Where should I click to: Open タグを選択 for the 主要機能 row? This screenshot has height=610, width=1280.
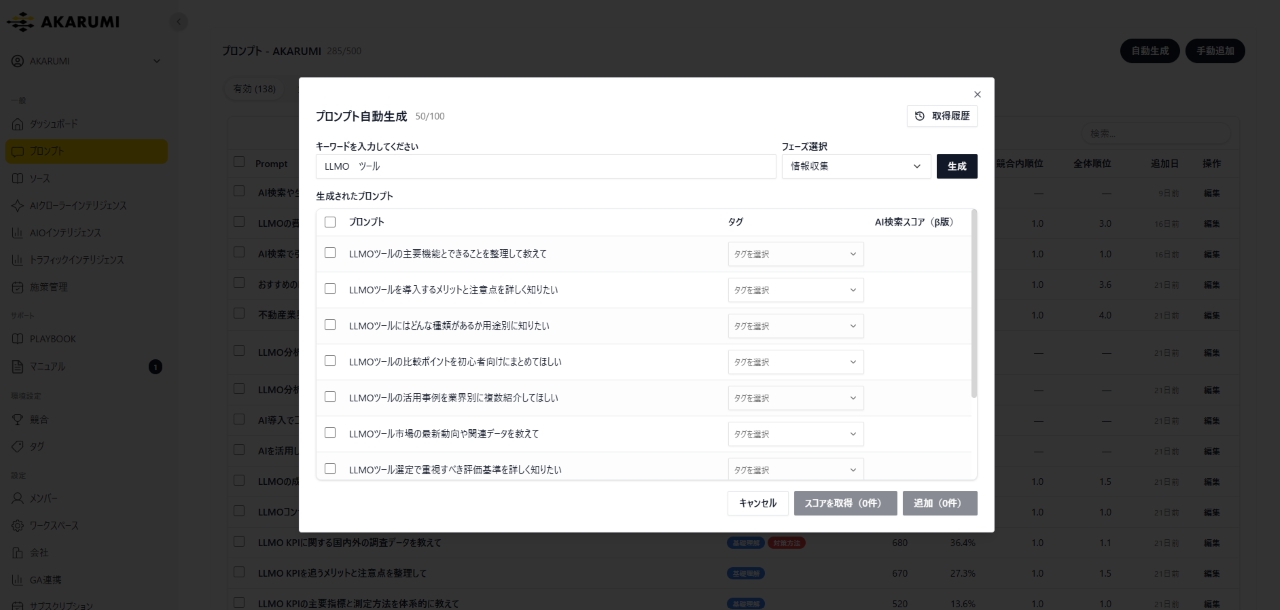pyautogui.click(x=795, y=254)
